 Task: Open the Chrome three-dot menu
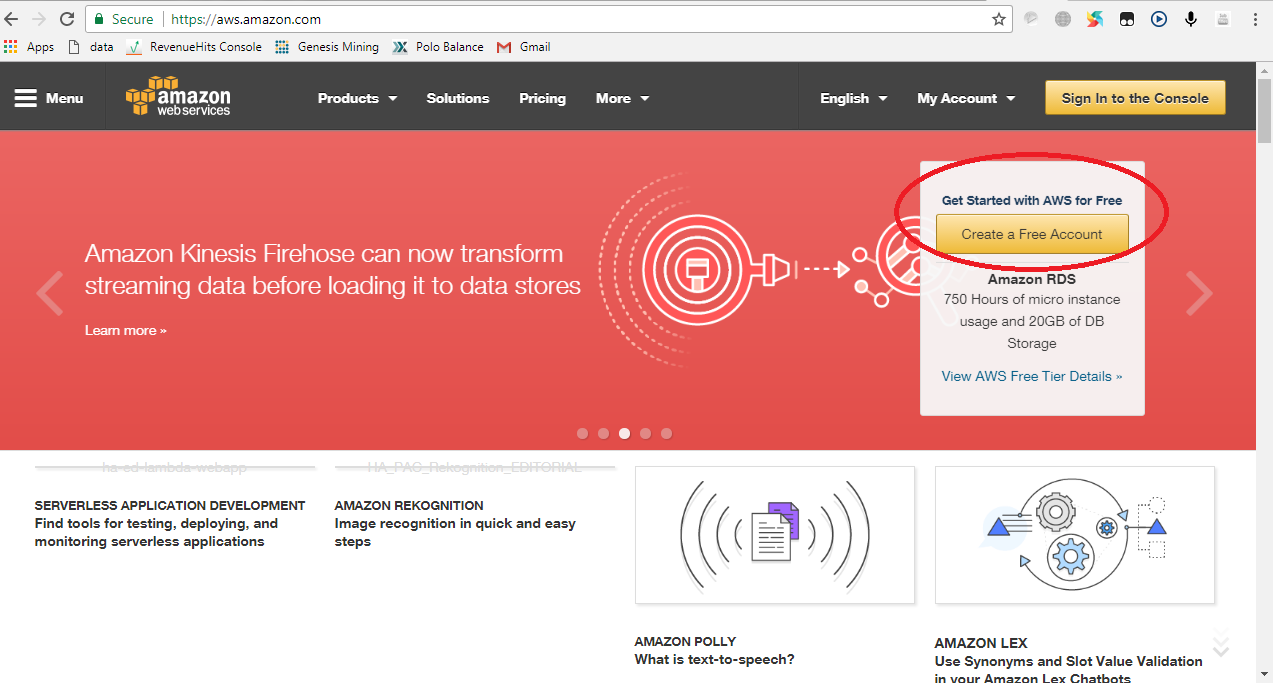click(1256, 19)
